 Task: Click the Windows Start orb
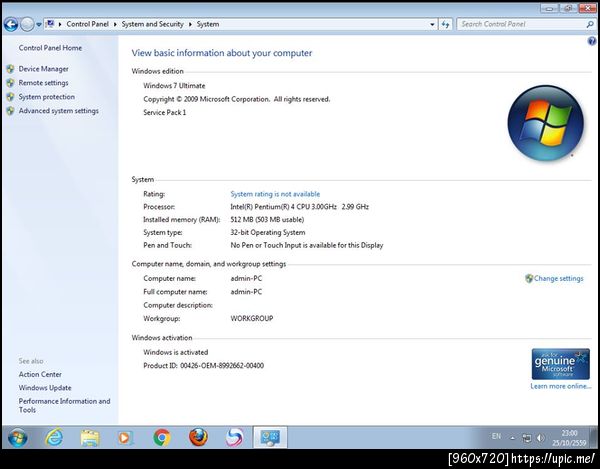pyautogui.click(x=17, y=437)
